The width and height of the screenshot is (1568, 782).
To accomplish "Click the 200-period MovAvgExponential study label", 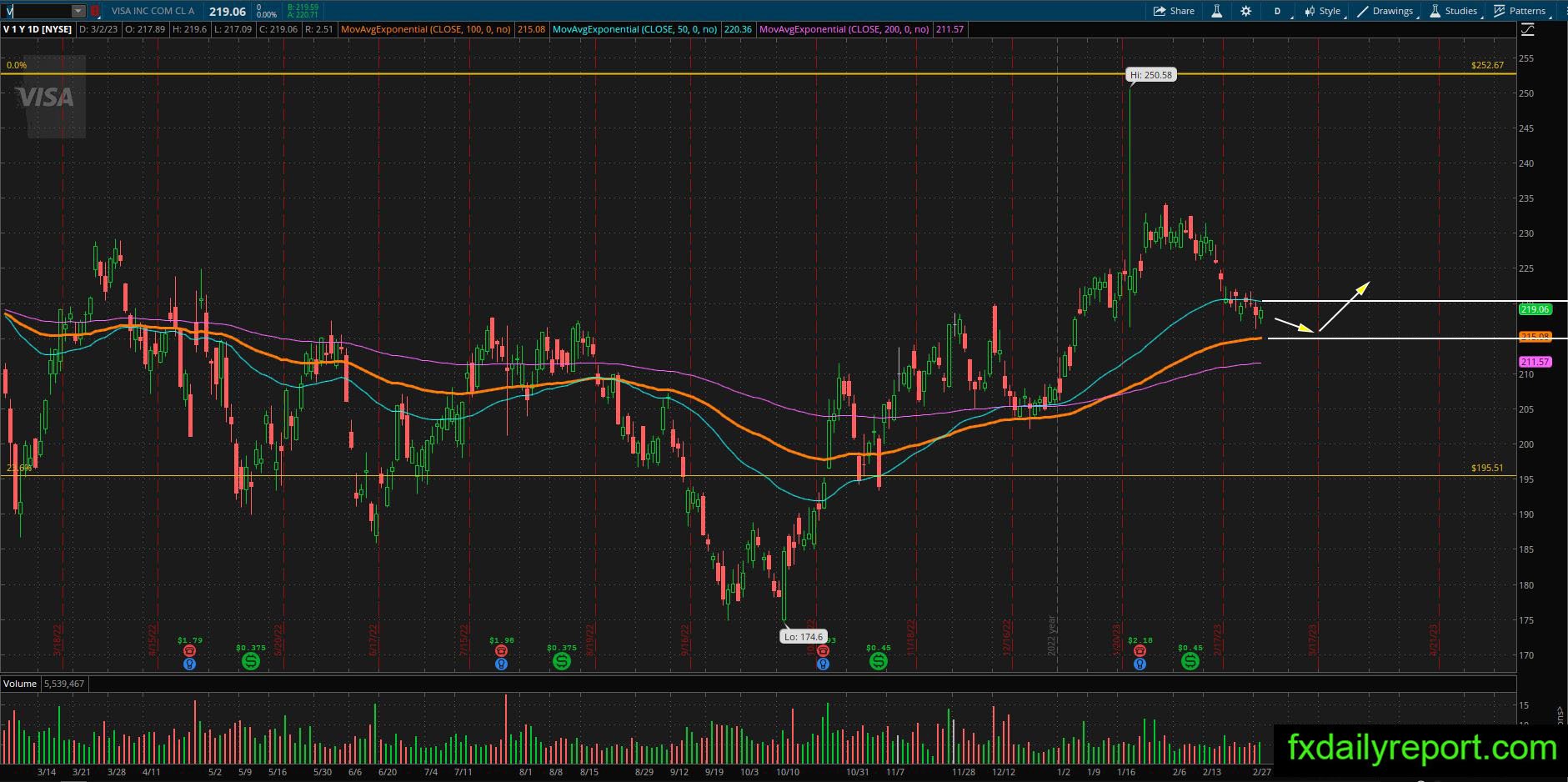I will 844,29.
